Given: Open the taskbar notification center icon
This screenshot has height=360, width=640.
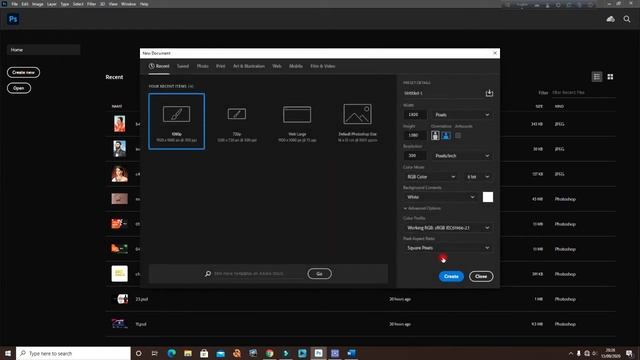Looking at the screenshot, I should point(629,353).
